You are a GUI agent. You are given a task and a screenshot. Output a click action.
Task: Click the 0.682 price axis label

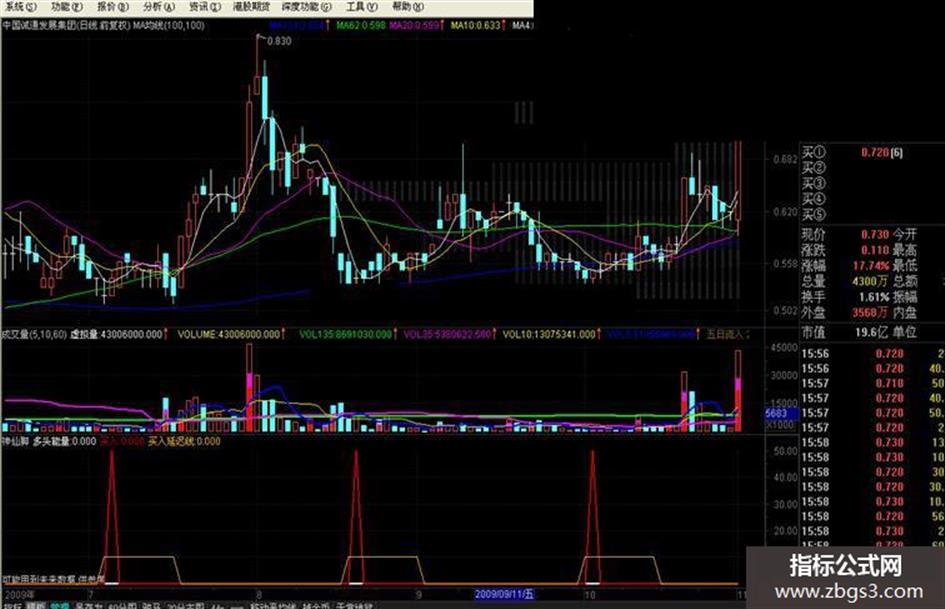pyautogui.click(x=785, y=159)
